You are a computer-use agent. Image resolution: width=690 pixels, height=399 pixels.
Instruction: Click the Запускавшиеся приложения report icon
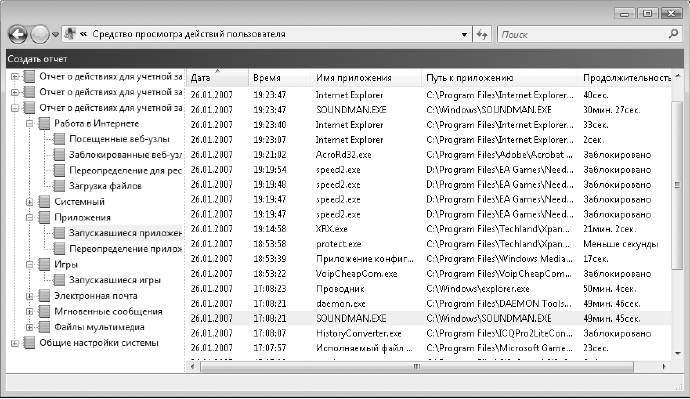click(x=59, y=233)
